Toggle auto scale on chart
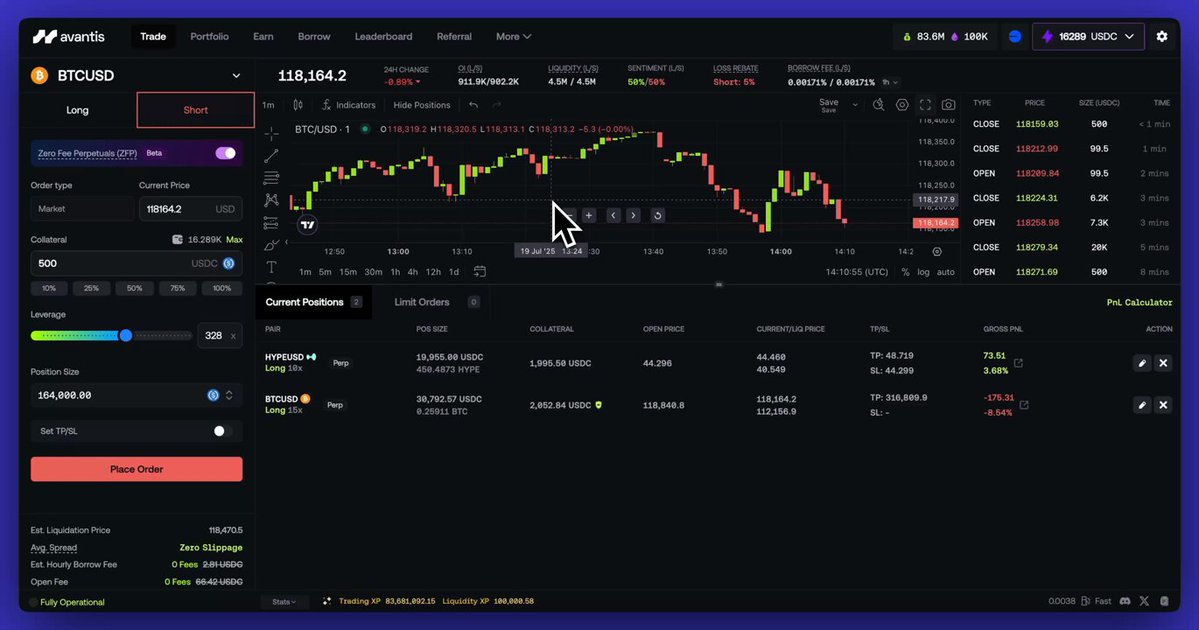Viewport: 1199px width, 630px height. pyautogui.click(x=946, y=272)
